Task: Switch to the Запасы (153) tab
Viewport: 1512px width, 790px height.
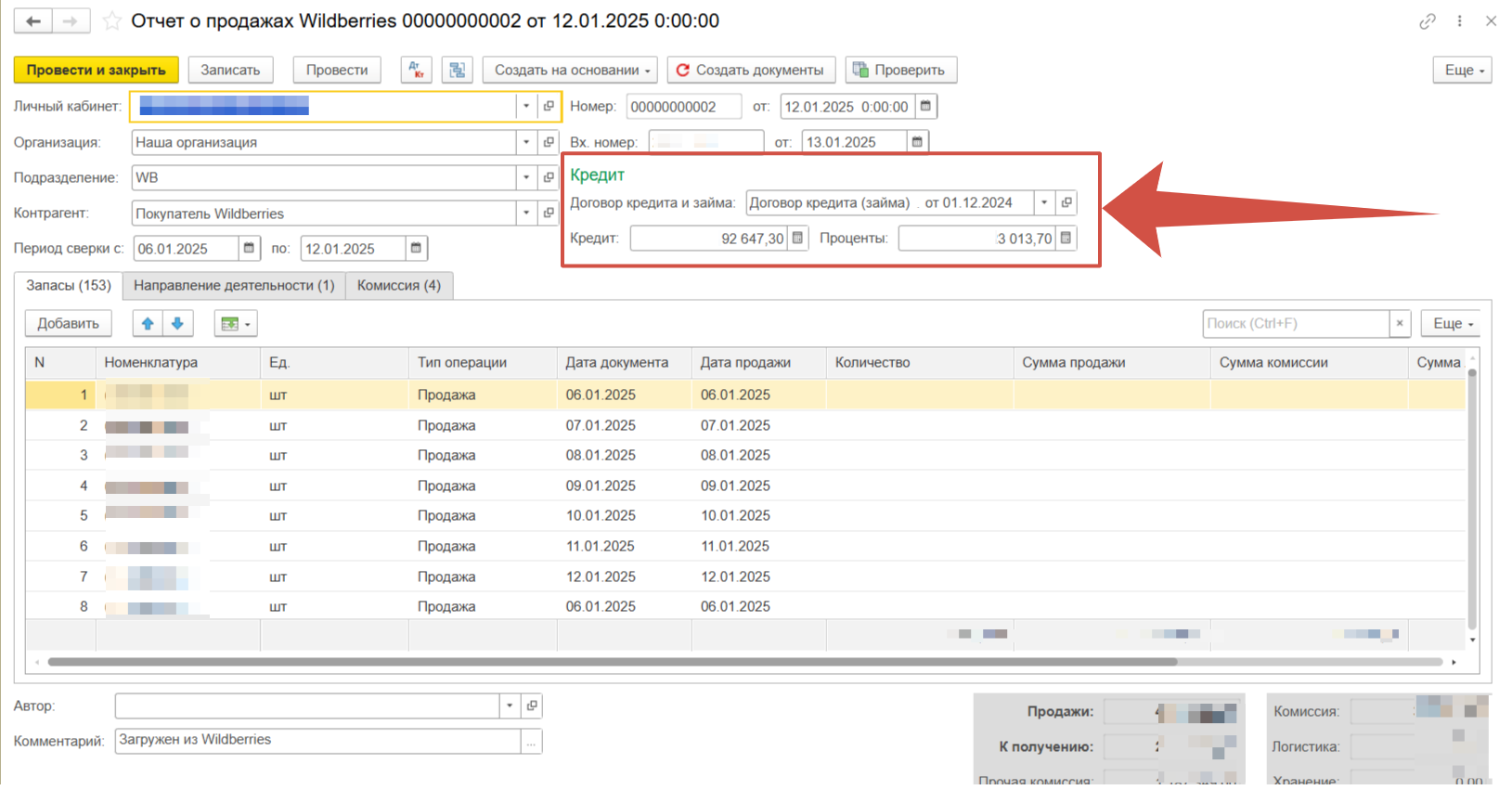Action: [69, 285]
